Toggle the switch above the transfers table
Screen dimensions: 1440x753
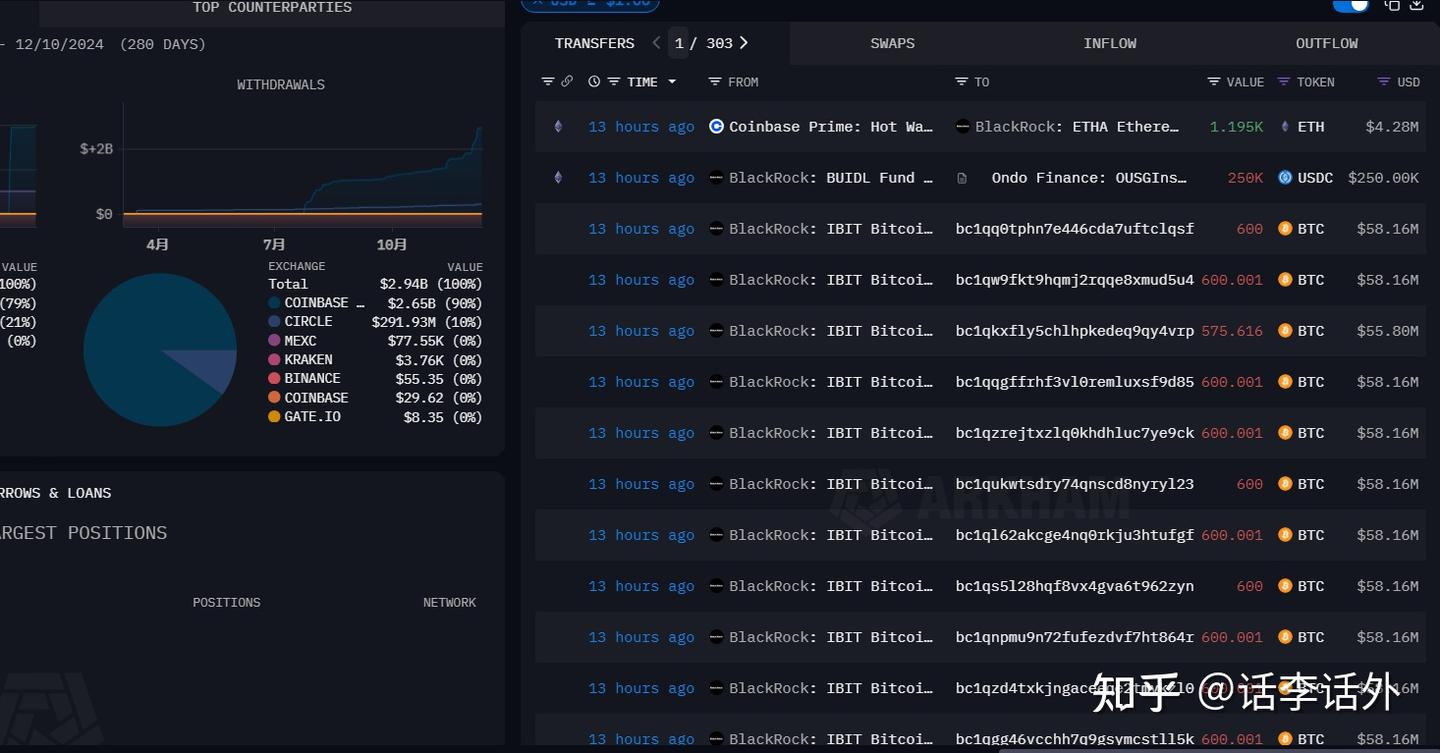click(x=1351, y=5)
